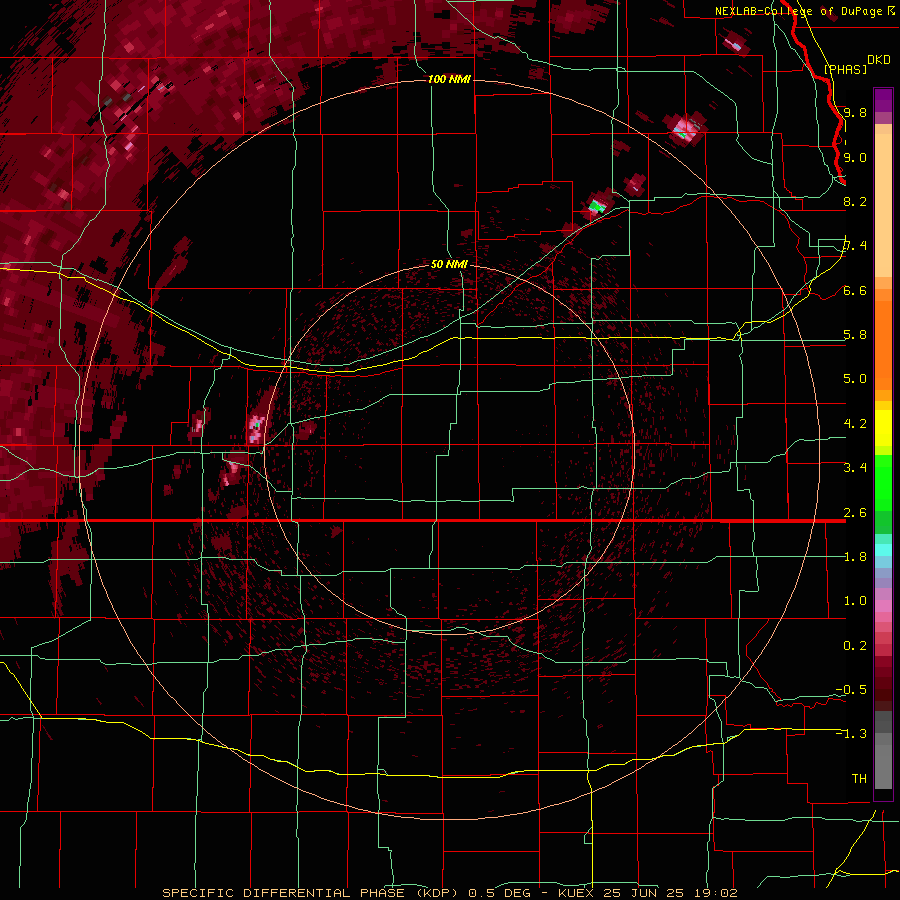Viewport: 900px width, 900px height.
Task: Click the 9.8 value on the scale
Action: tap(855, 112)
